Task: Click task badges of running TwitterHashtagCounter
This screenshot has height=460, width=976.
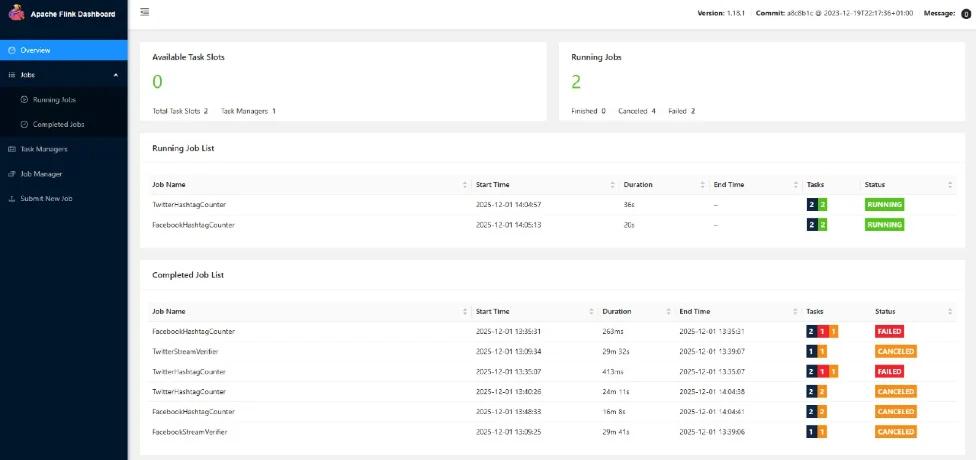Action: click(817, 205)
